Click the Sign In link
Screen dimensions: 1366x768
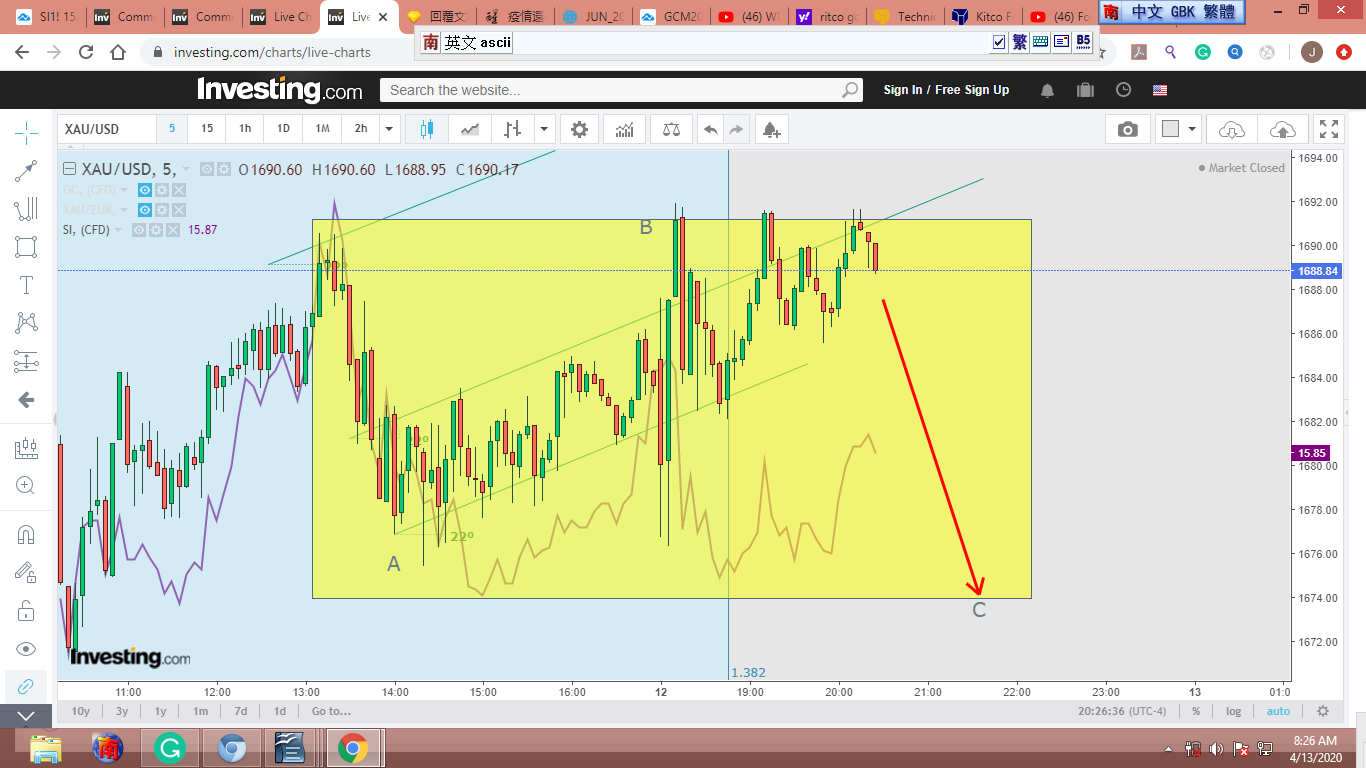(x=903, y=90)
